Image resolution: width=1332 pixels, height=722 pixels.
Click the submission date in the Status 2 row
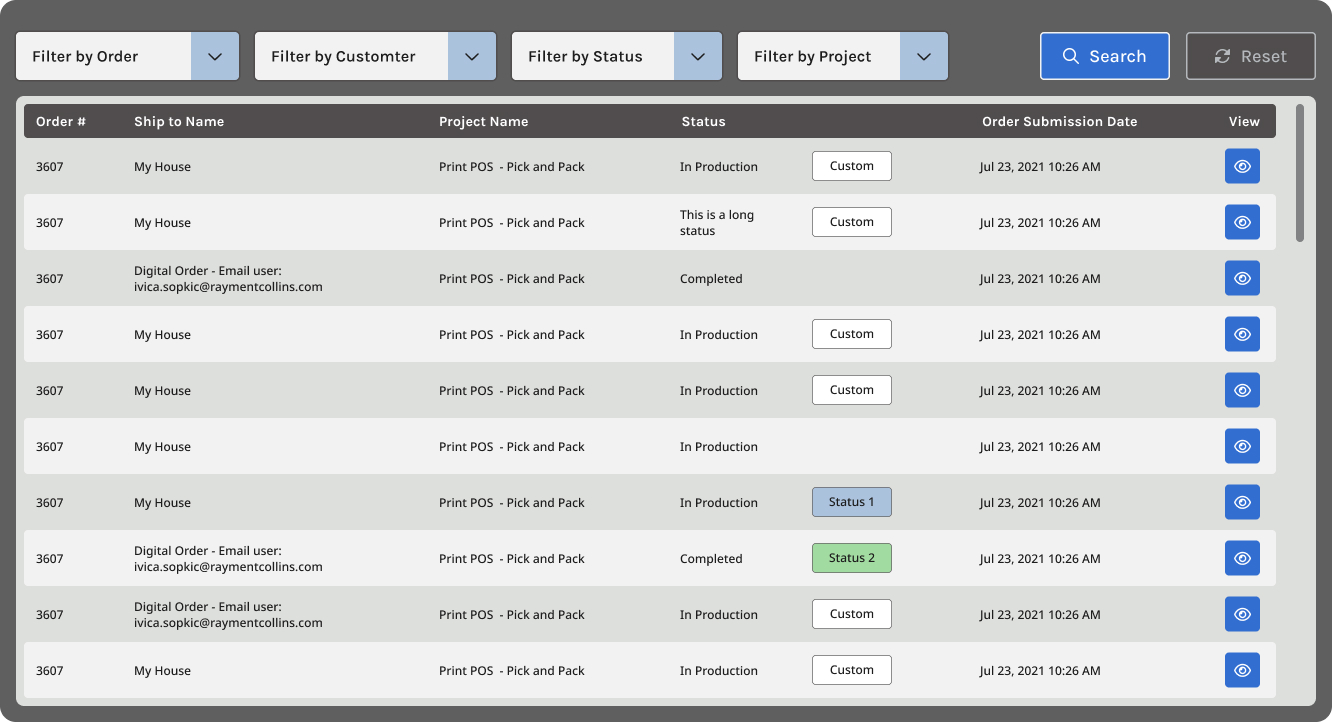1040,559
